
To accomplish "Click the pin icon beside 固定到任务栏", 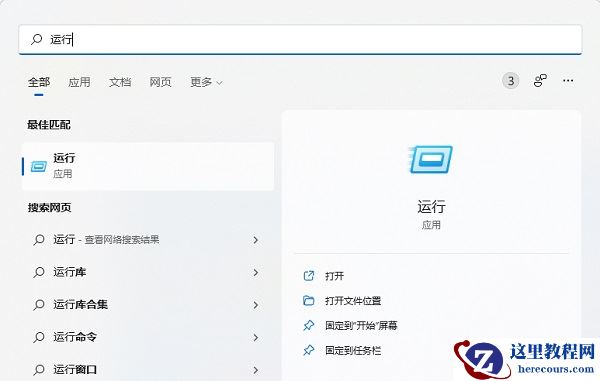I will [x=308, y=350].
